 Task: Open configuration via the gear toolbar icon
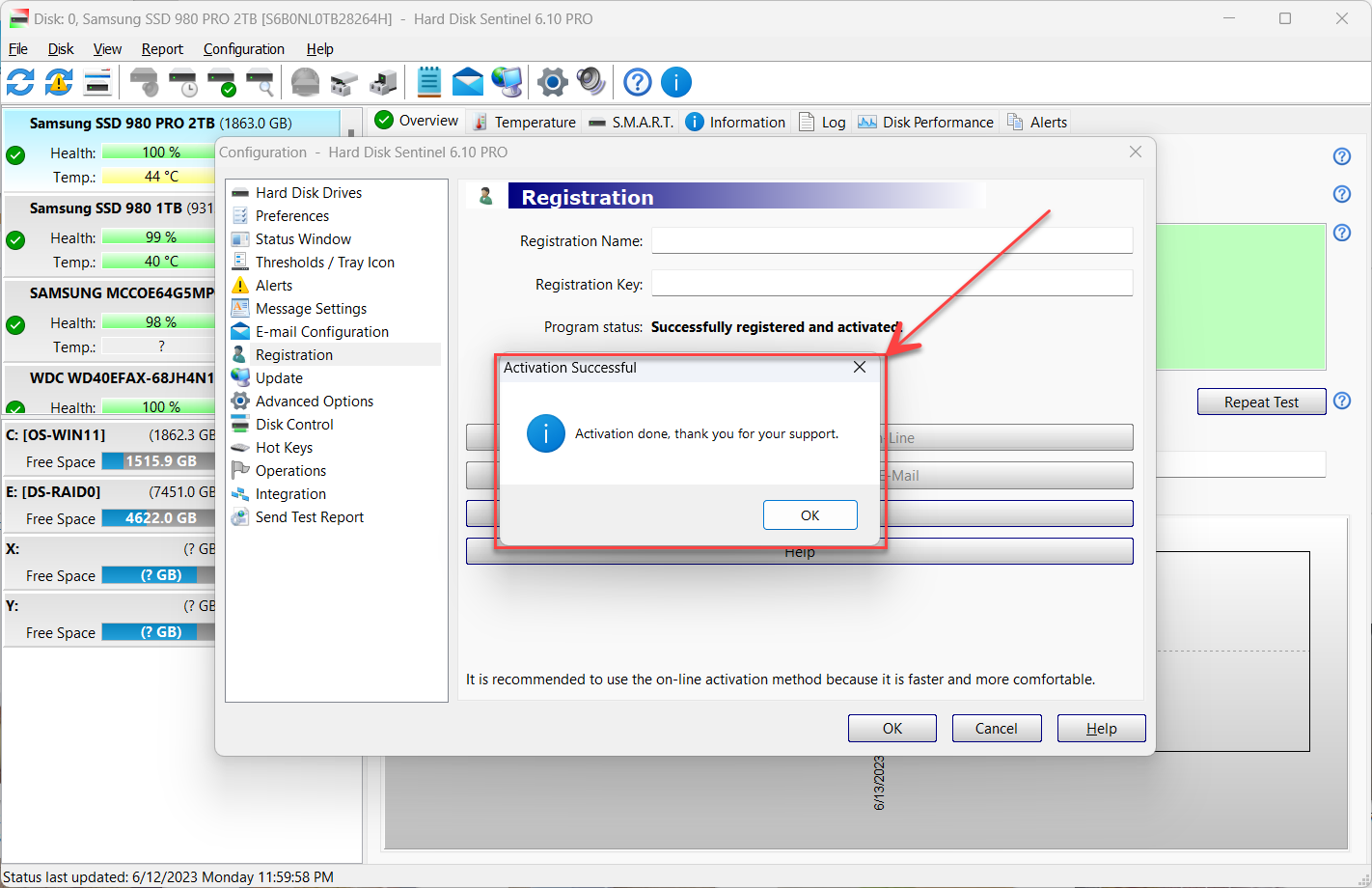[x=553, y=82]
